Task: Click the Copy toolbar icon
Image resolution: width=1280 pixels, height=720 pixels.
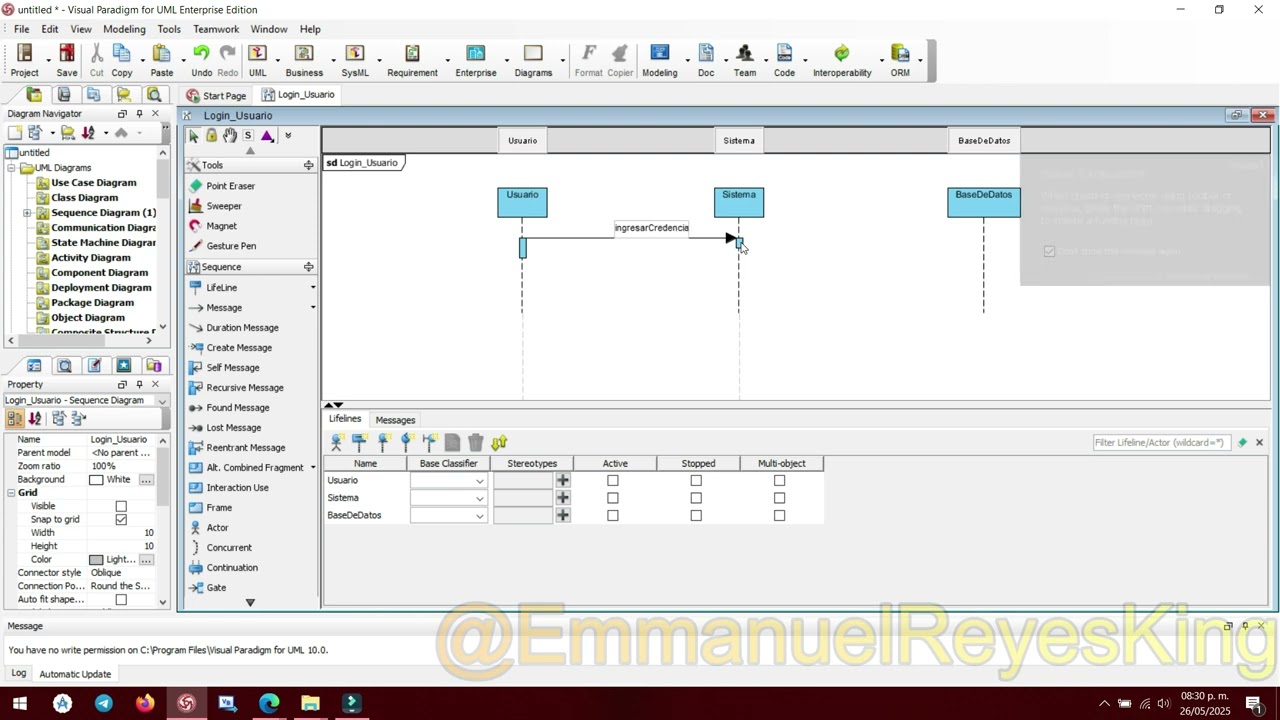Action: pyautogui.click(x=122, y=60)
